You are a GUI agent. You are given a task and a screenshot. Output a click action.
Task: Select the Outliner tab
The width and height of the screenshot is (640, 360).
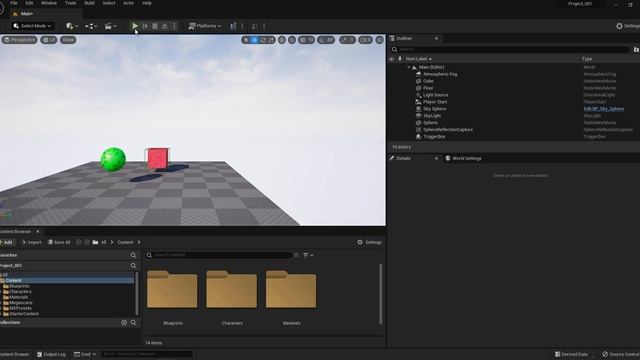tap(404, 38)
